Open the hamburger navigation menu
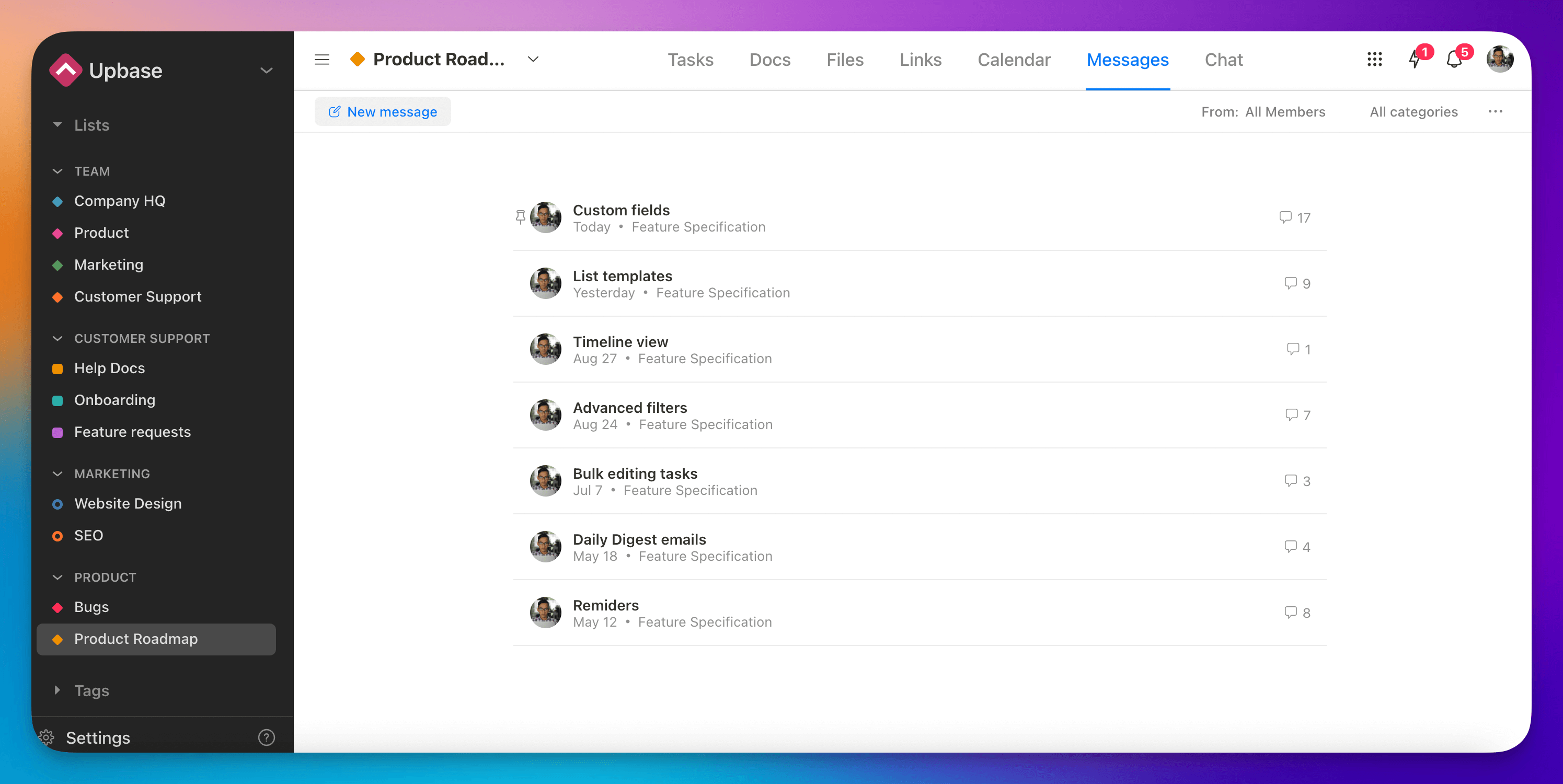Image resolution: width=1563 pixels, height=784 pixels. pyautogui.click(x=321, y=60)
